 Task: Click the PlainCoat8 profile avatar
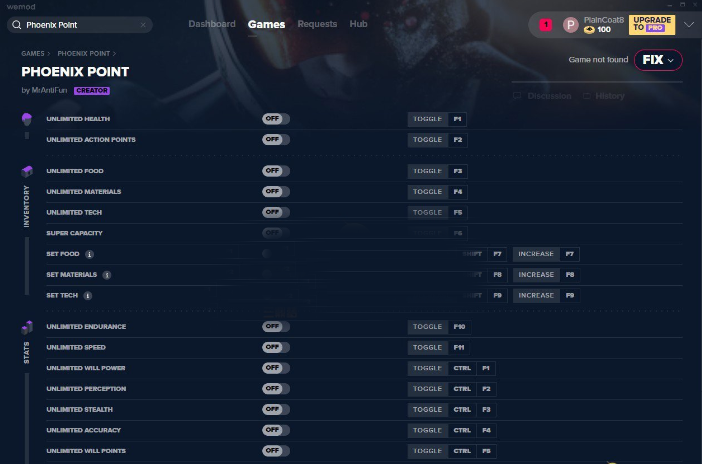(x=570, y=25)
